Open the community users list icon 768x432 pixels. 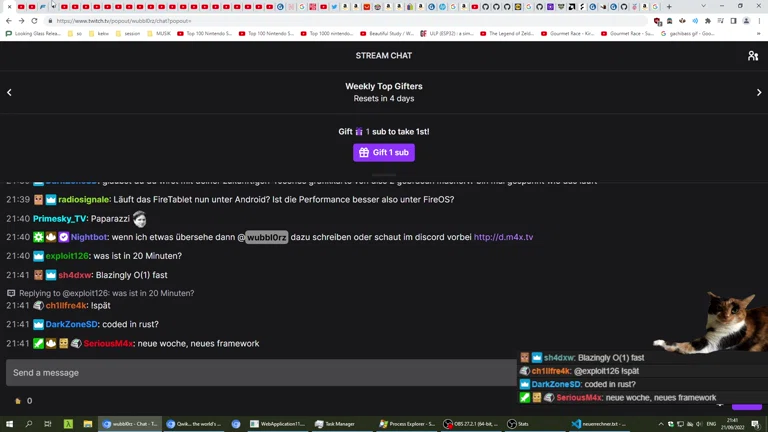click(753, 56)
